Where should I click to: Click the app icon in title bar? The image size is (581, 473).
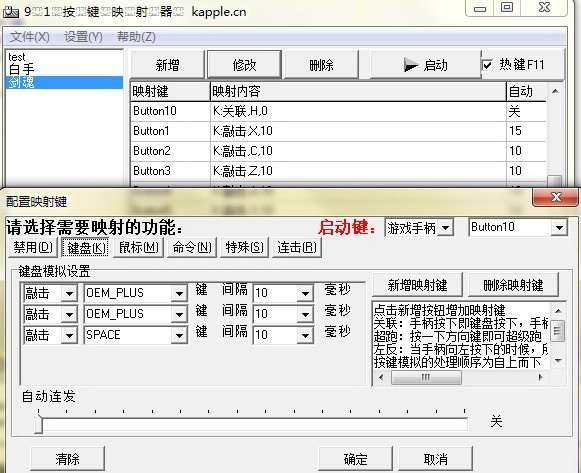[x=10, y=12]
